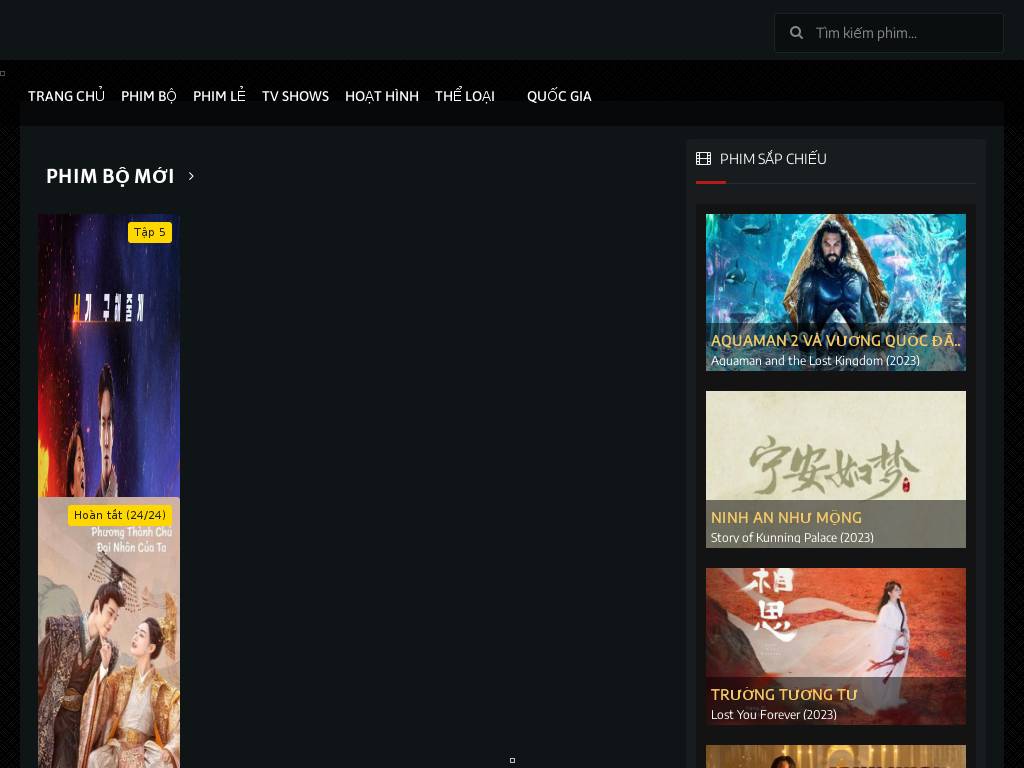Image resolution: width=1024 pixels, height=768 pixels.
Task: Open the NINH AN NHƯ MỘNG title link
Action: (785, 517)
